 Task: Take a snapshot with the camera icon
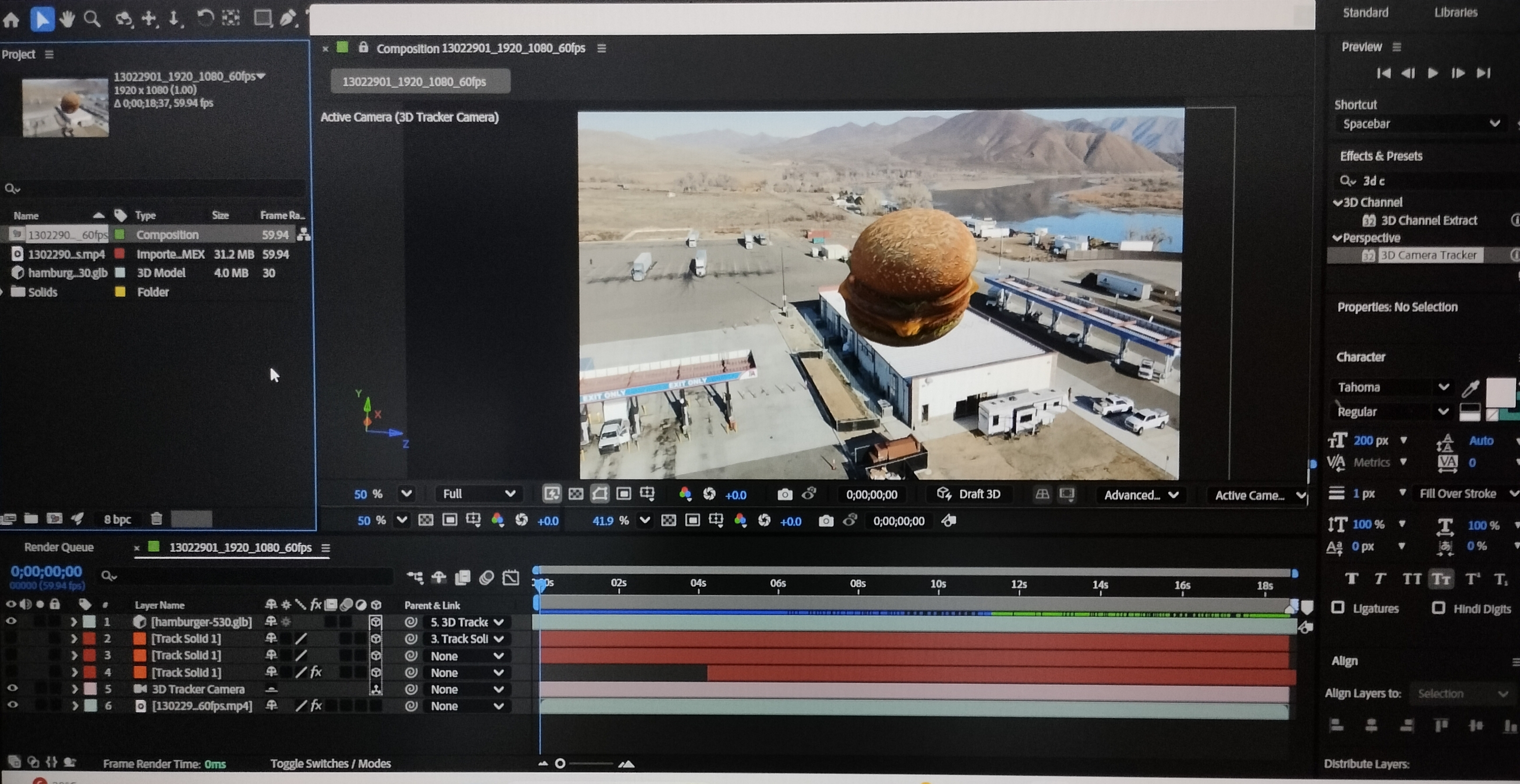coord(784,494)
